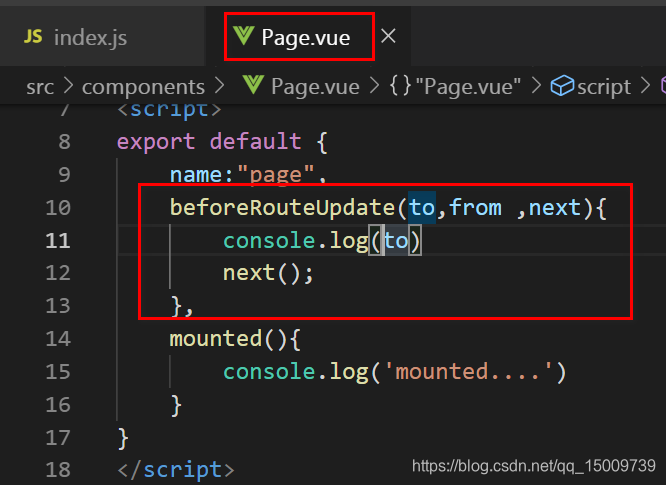Click the beforeRouteUpdate method name

point(283,208)
